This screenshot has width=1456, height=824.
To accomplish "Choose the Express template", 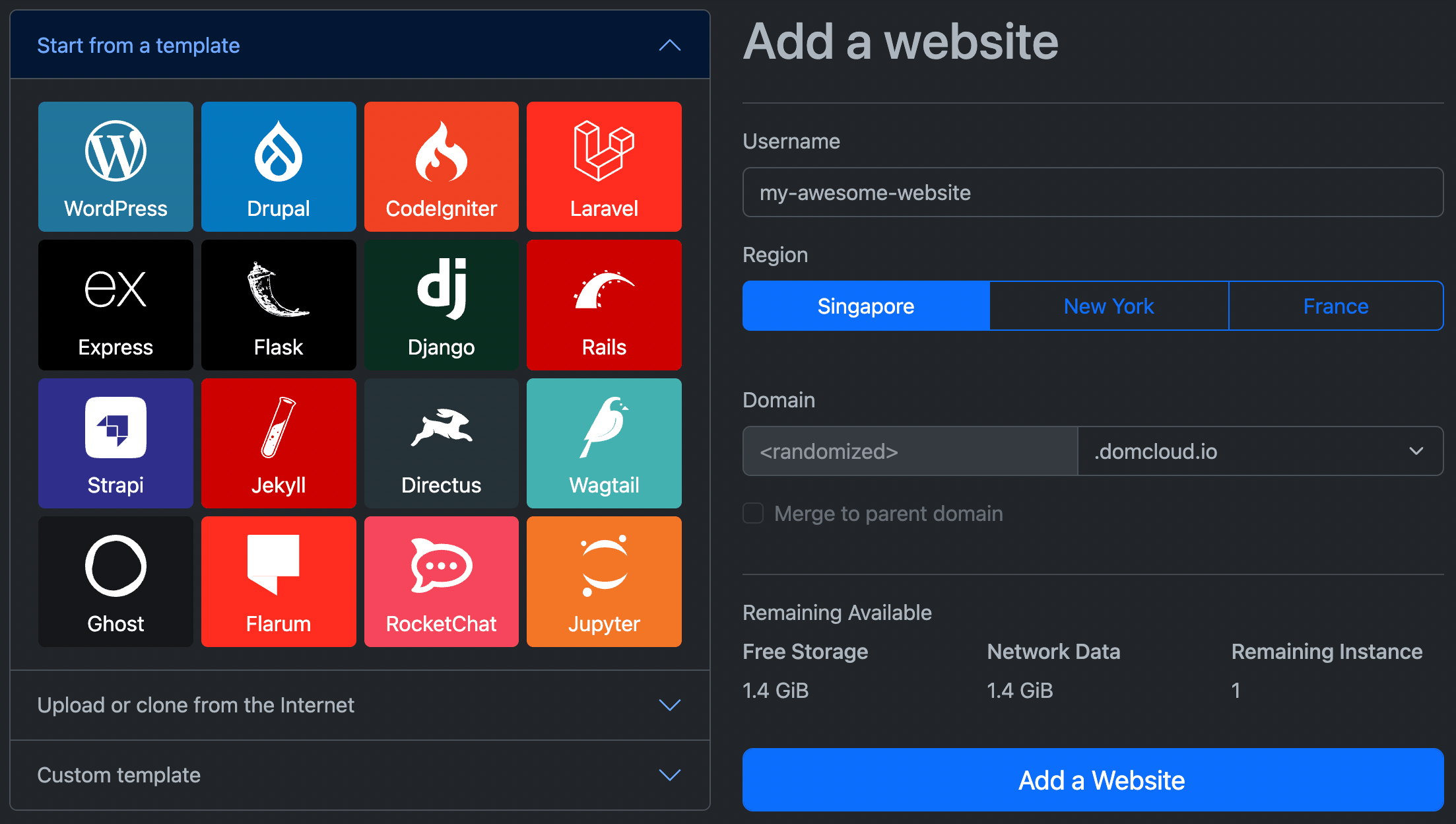I will [116, 305].
